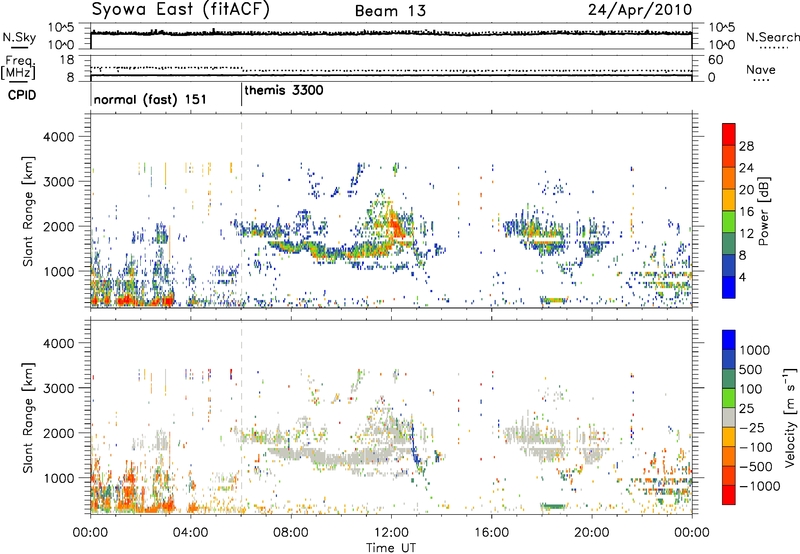This screenshot has width=800, height=554.
Task: Click the date '24/Apr/2010'
Action: click(x=640, y=10)
